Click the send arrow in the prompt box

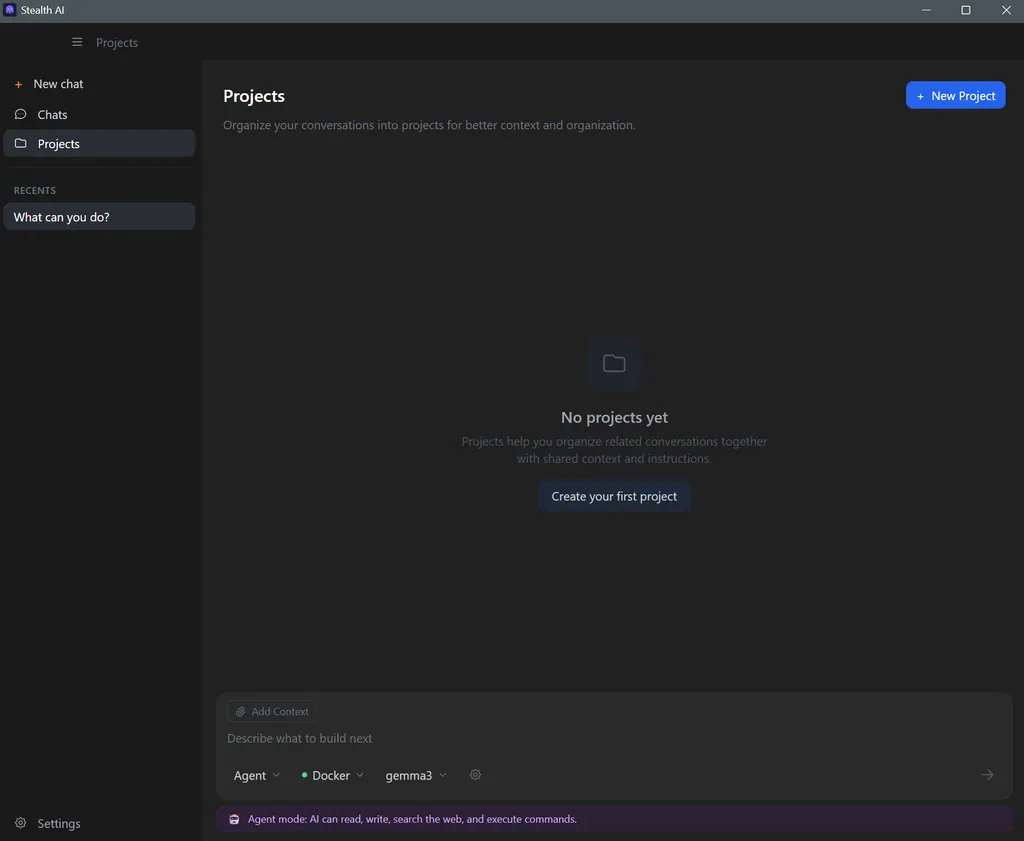tap(987, 775)
